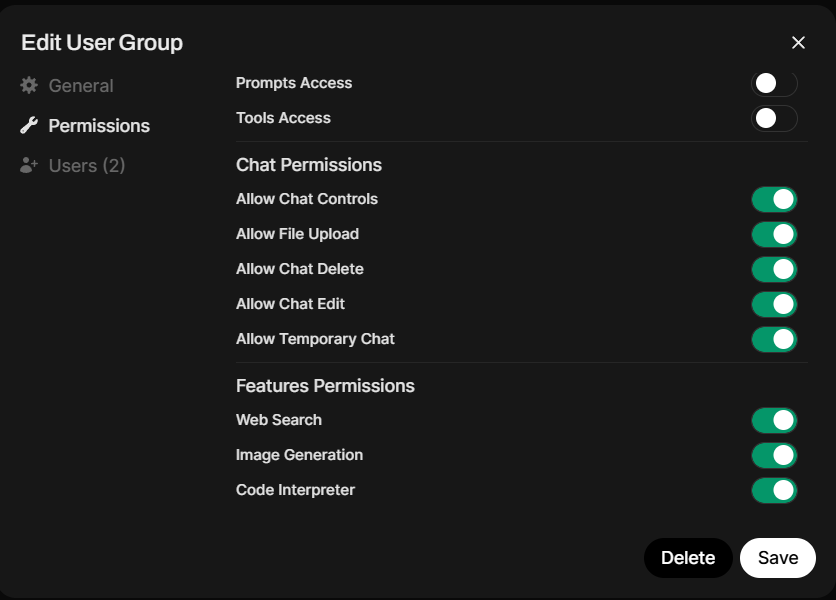Screen dimensions: 836x600
Task: Click the Edit User Group title
Action: tap(102, 42)
